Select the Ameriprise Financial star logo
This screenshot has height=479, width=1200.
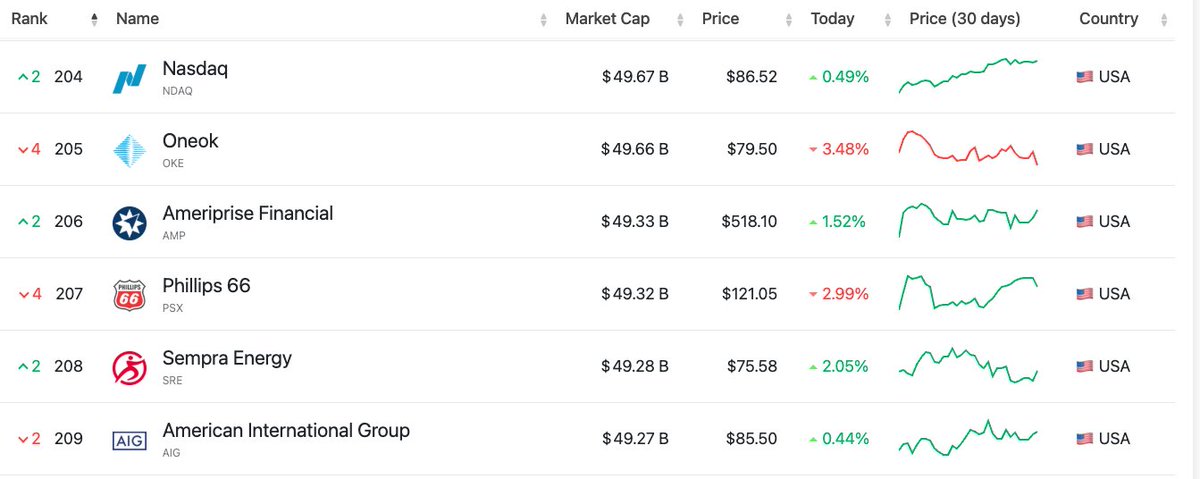point(130,222)
